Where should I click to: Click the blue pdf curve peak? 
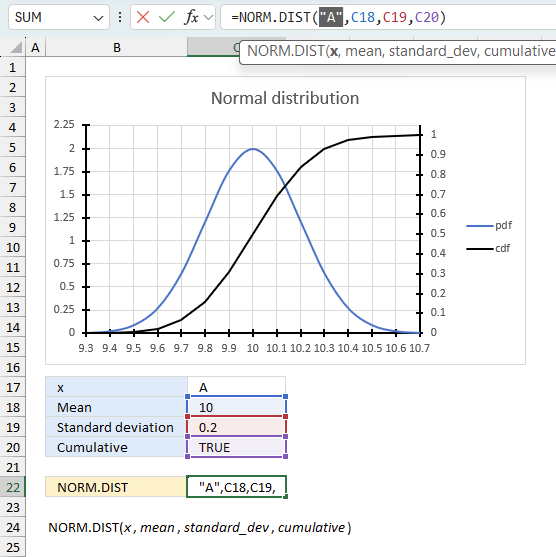pos(253,149)
